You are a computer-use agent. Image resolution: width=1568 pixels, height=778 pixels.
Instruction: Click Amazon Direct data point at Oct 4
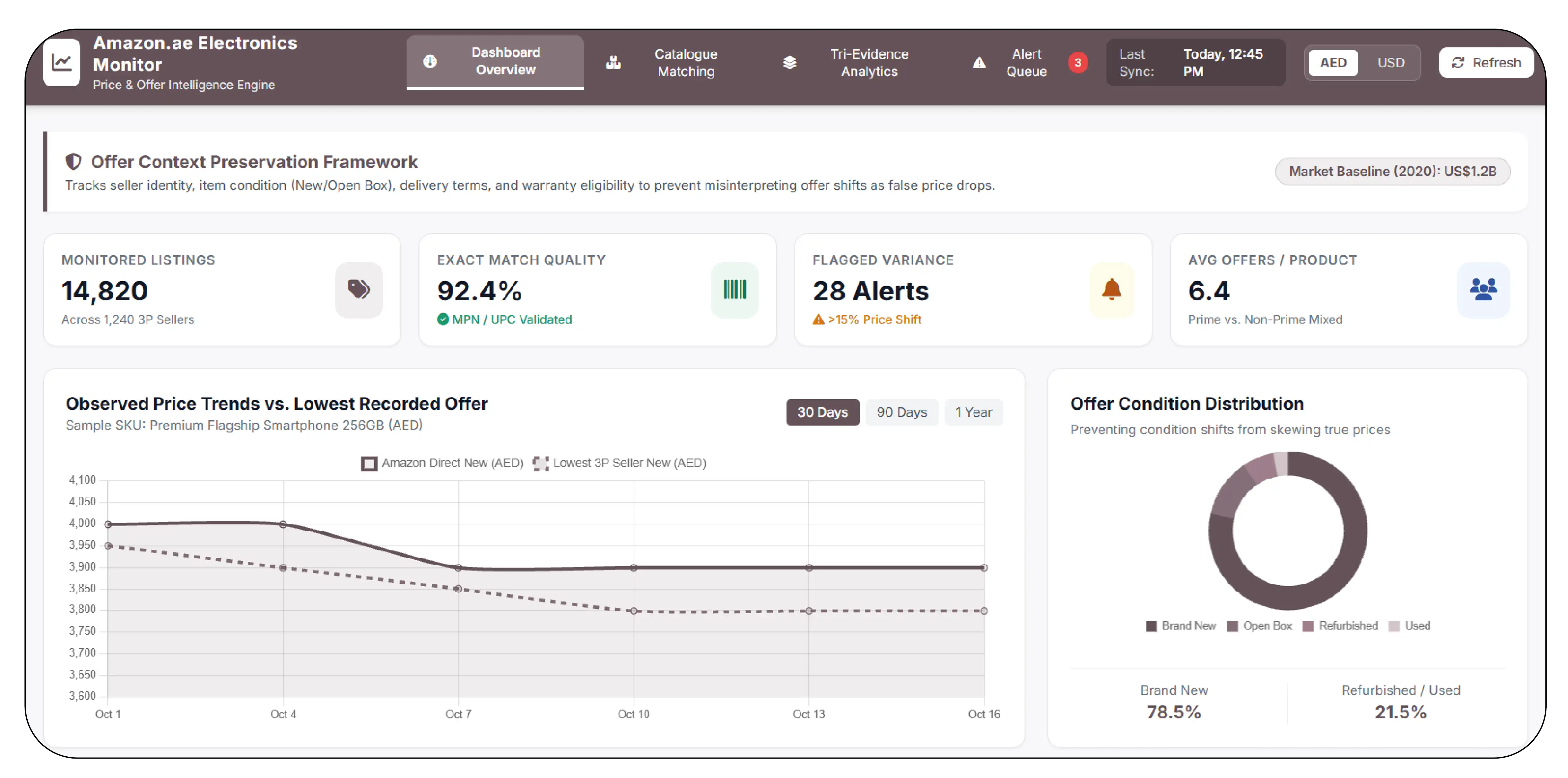283,524
